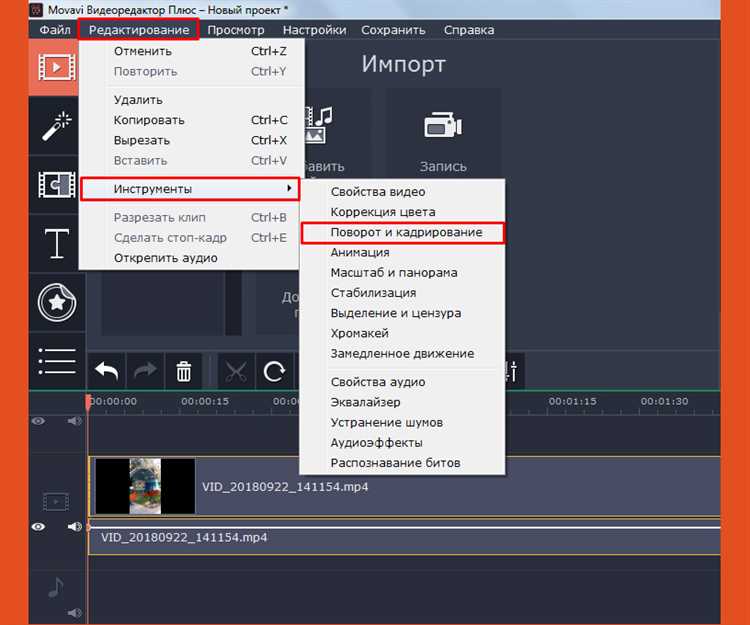Viewport: 750px width, 625px height.
Task: Select Устранение шумов
Action: tap(402, 423)
